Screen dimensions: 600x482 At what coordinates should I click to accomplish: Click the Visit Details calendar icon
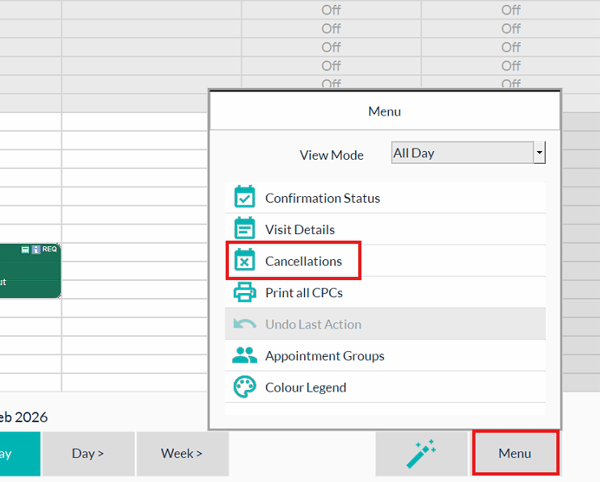[244, 229]
